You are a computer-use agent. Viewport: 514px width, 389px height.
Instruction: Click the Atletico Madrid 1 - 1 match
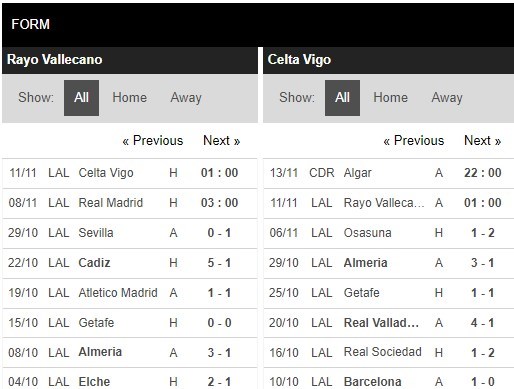[x=130, y=293]
